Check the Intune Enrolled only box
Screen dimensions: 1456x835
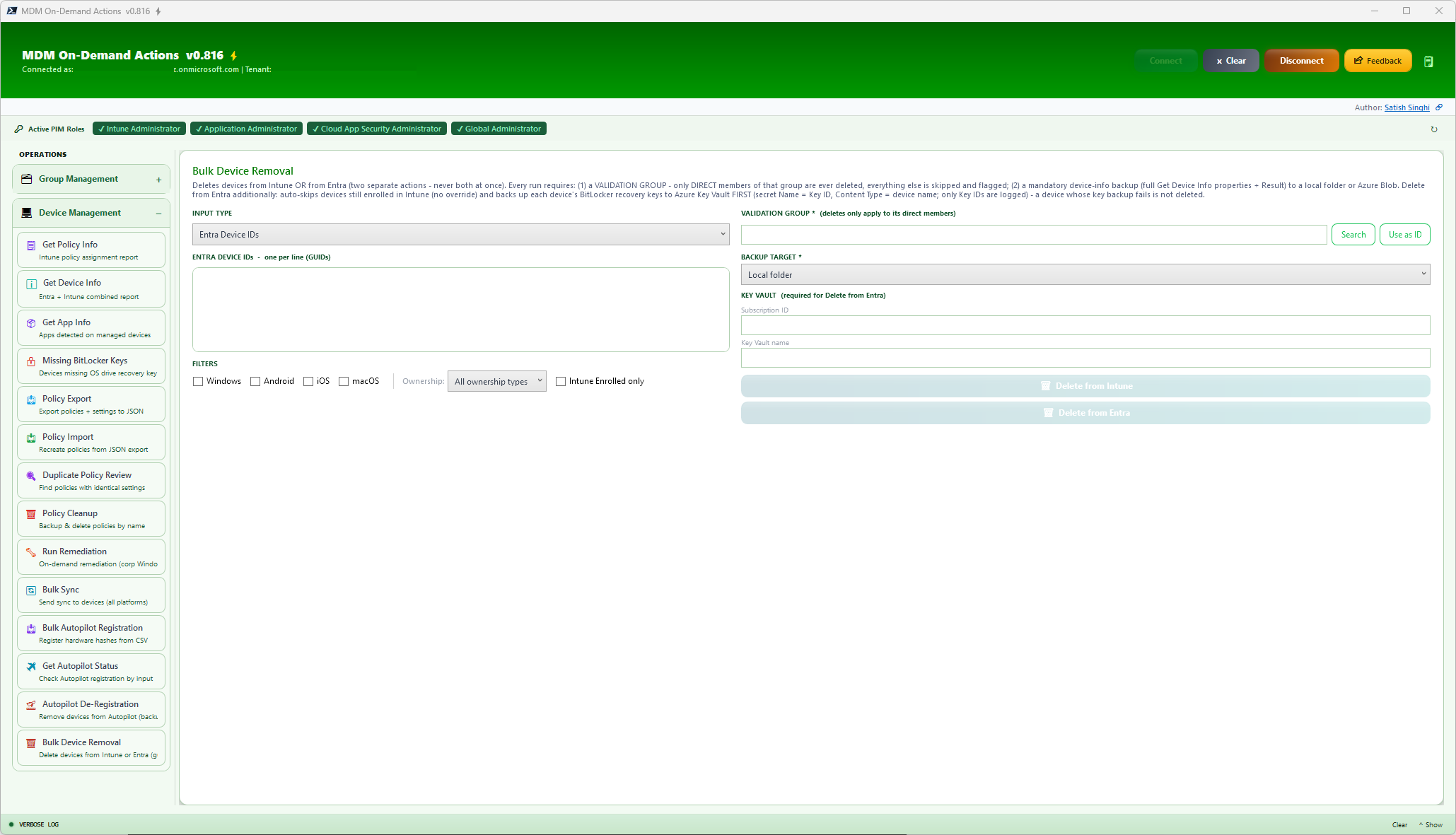(x=561, y=382)
